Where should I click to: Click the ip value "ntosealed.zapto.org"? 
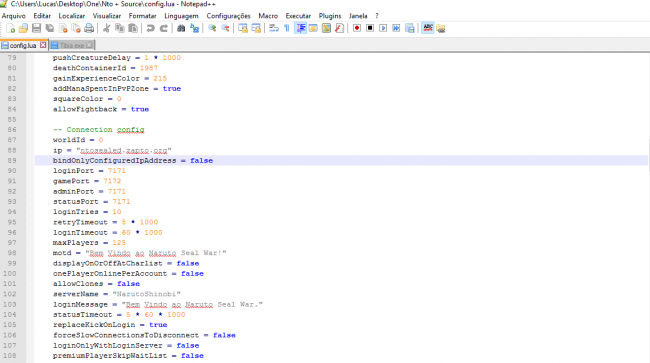(124, 150)
